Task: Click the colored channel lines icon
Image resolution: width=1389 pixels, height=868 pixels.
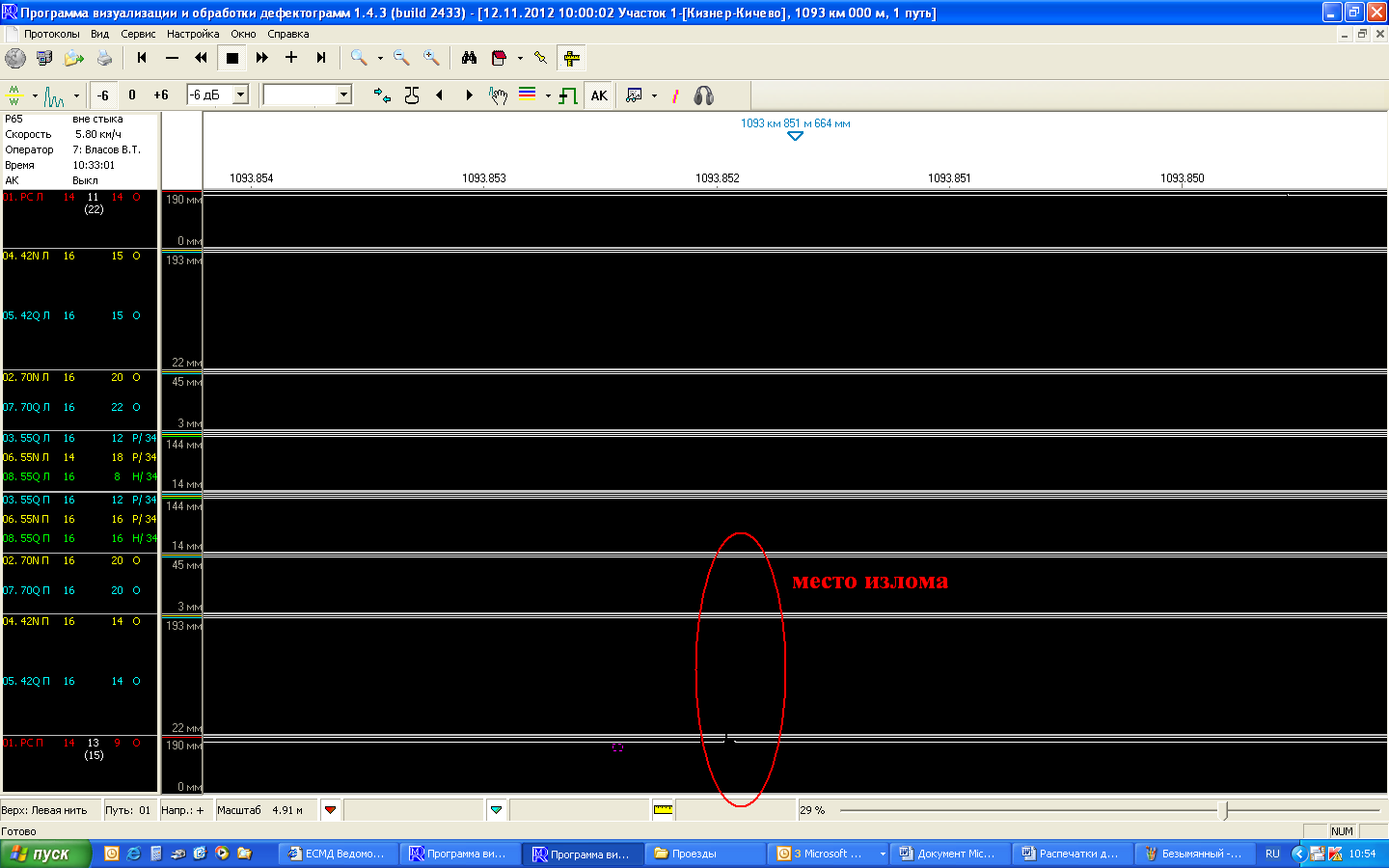Action: 527,95
